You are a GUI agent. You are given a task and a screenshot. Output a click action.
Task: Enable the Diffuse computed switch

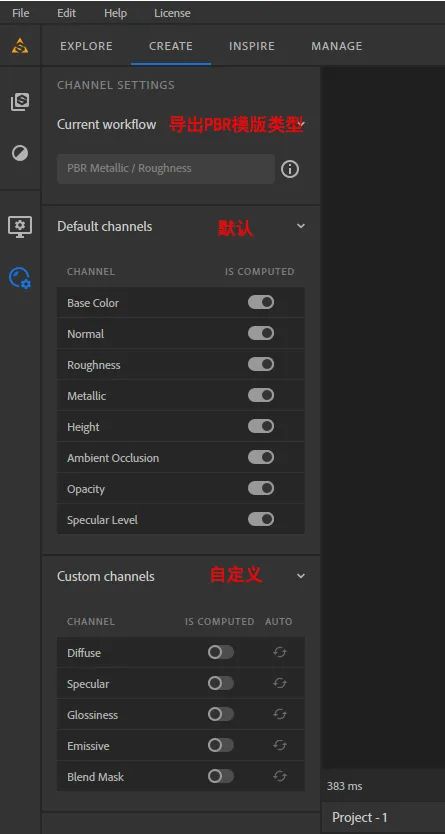(x=221, y=653)
